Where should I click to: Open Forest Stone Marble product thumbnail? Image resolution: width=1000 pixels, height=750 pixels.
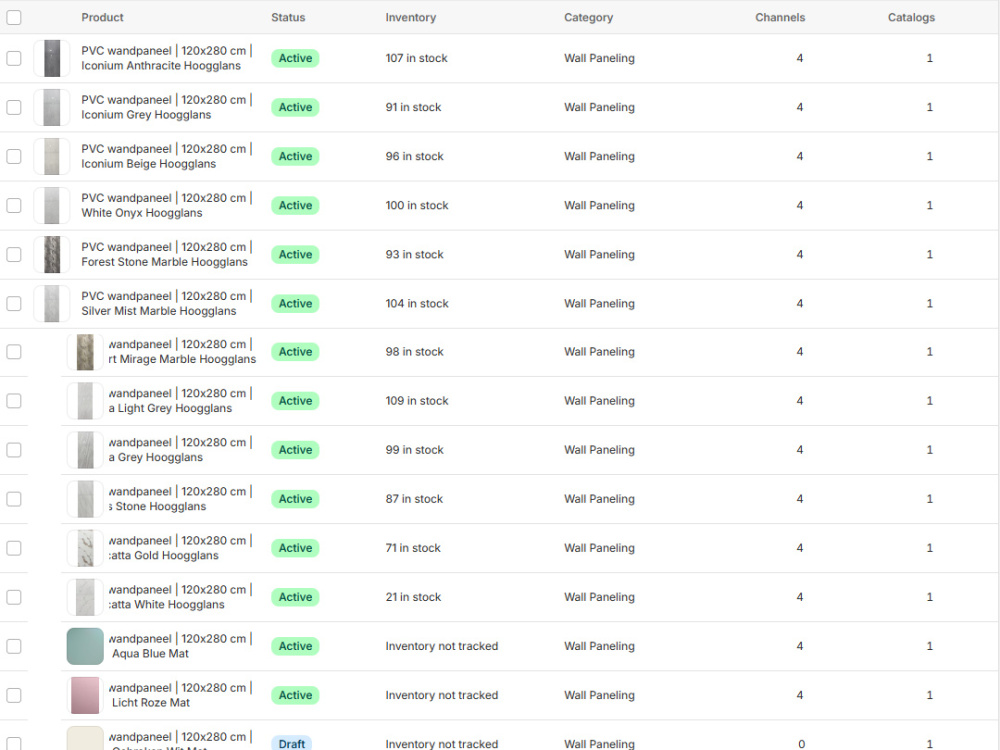[x=52, y=254]
